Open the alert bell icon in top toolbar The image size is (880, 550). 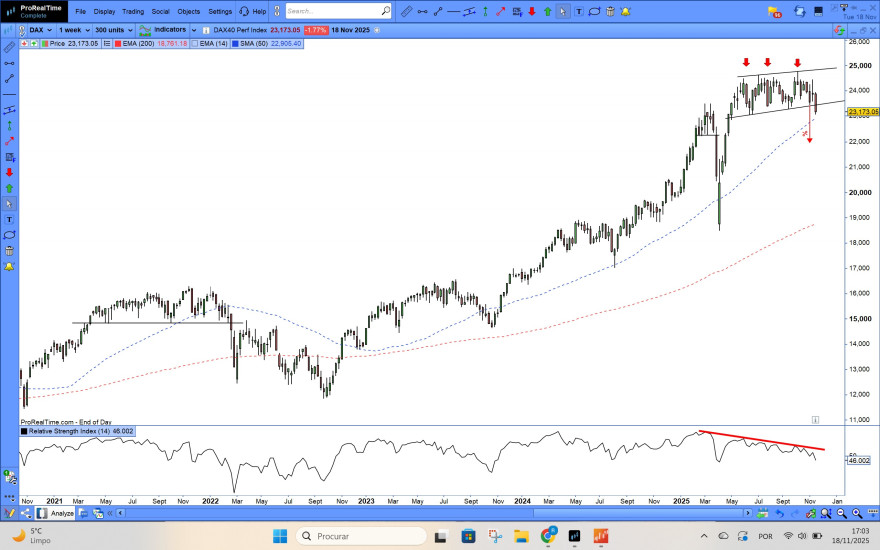click(x=626, y=11)
